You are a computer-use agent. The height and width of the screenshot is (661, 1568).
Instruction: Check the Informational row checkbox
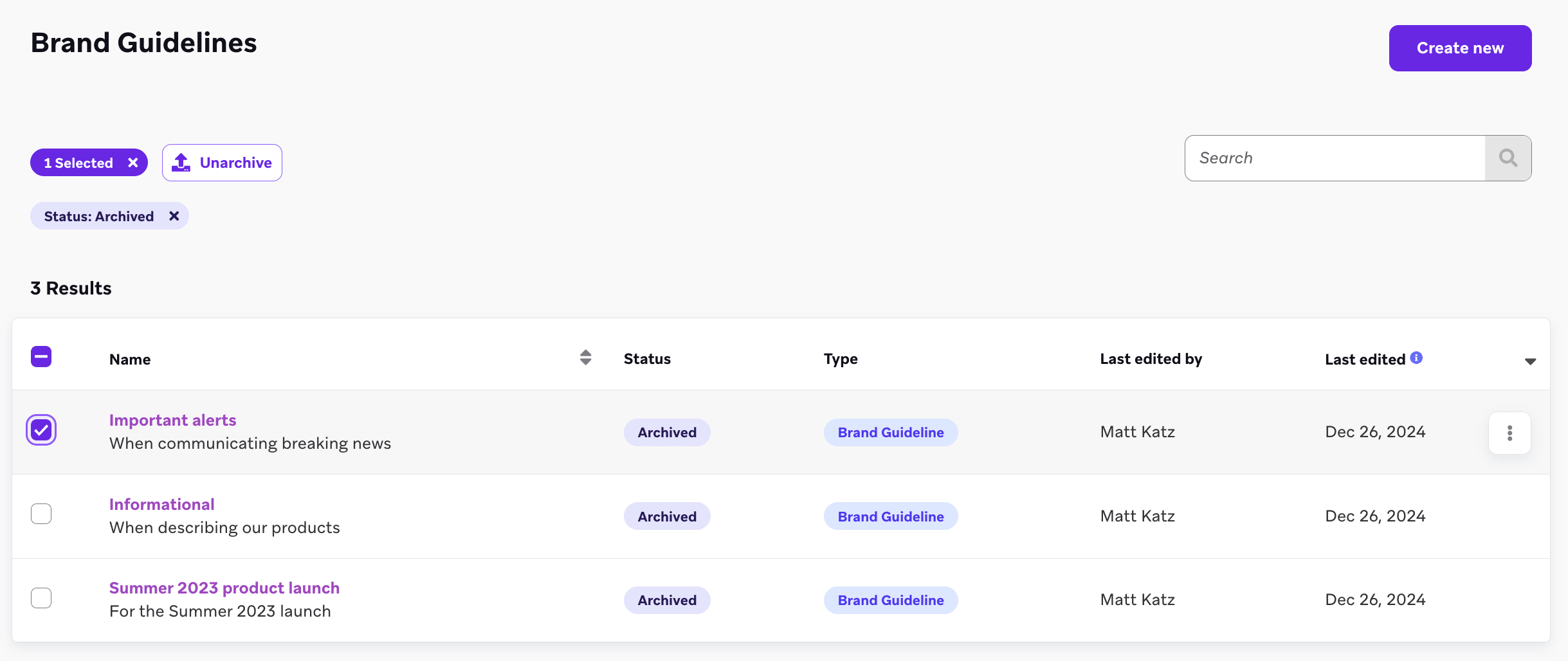[x=41, y=514]
